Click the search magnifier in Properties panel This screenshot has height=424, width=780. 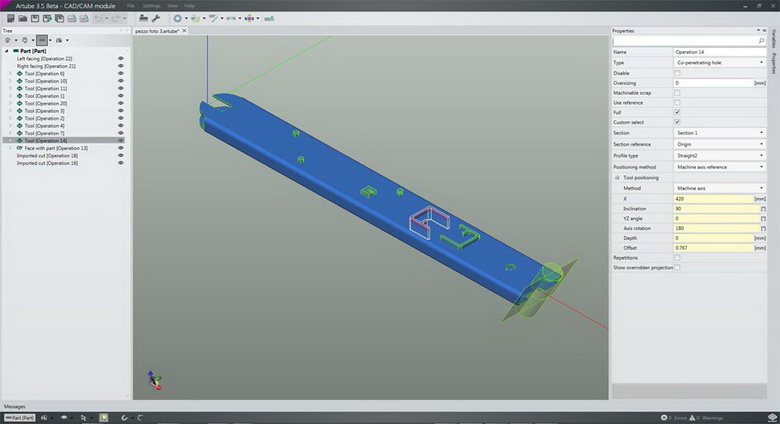[761, 41]
